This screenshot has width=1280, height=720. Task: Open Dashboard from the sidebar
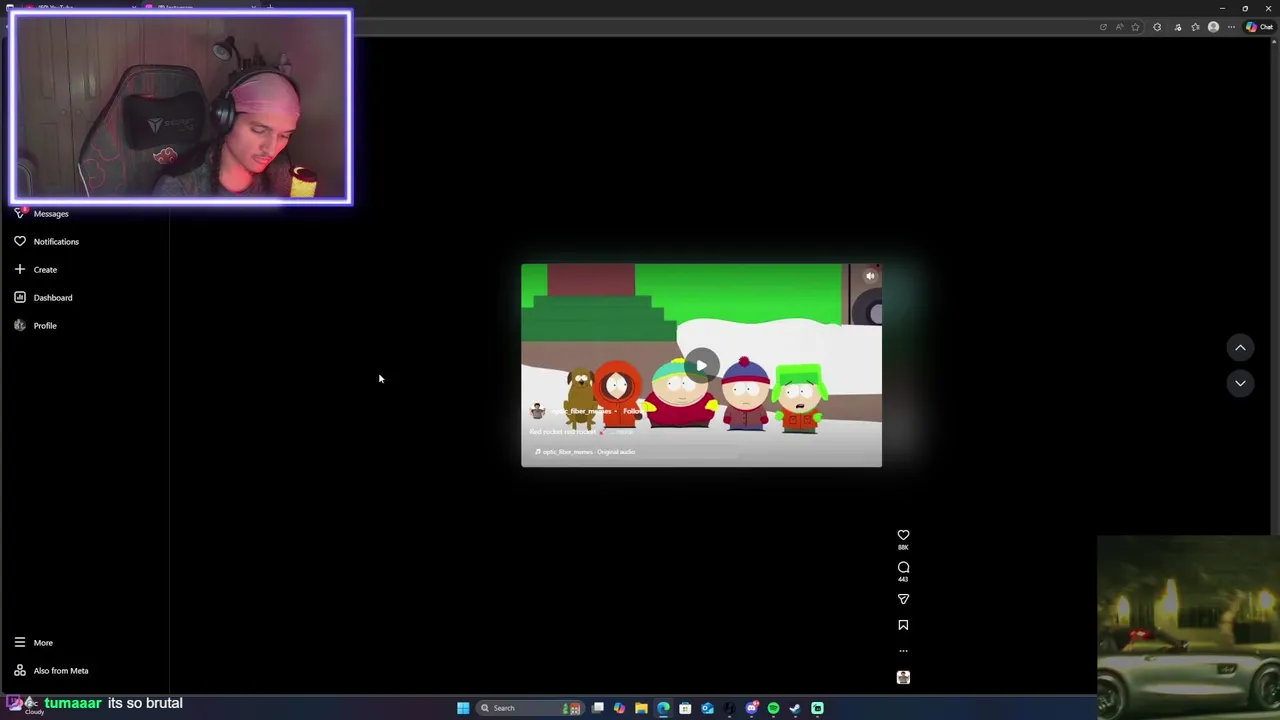(x=53, y=297)
